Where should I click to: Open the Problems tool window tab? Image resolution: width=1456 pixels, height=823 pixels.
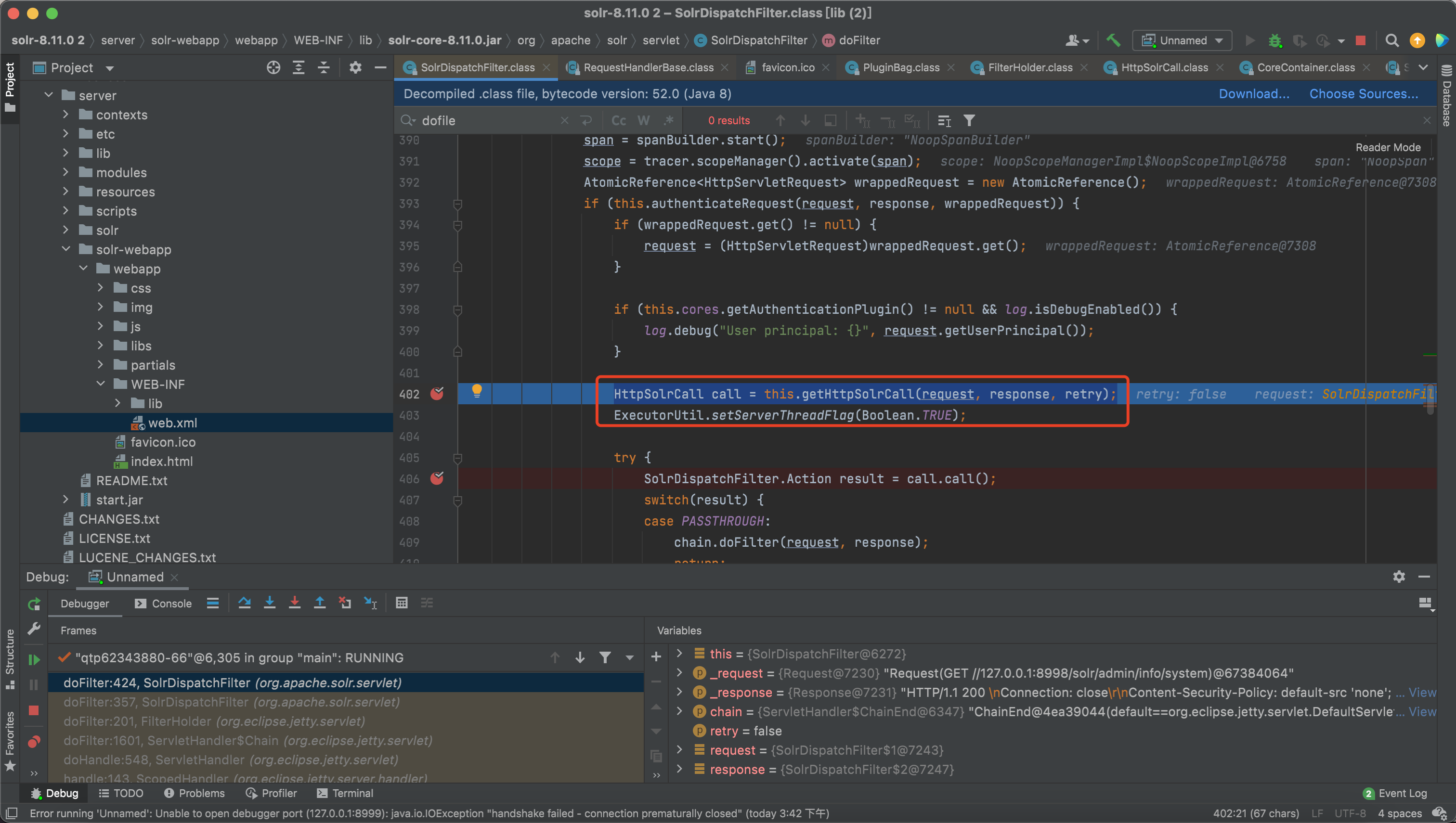(x=194, y=793)
